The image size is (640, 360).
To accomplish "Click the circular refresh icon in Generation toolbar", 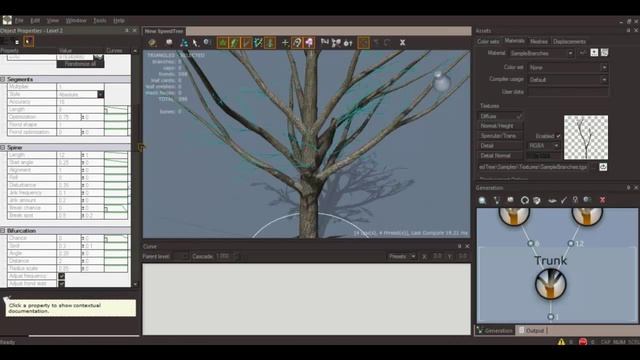I will pyautogui.click(x=524, y=200).
